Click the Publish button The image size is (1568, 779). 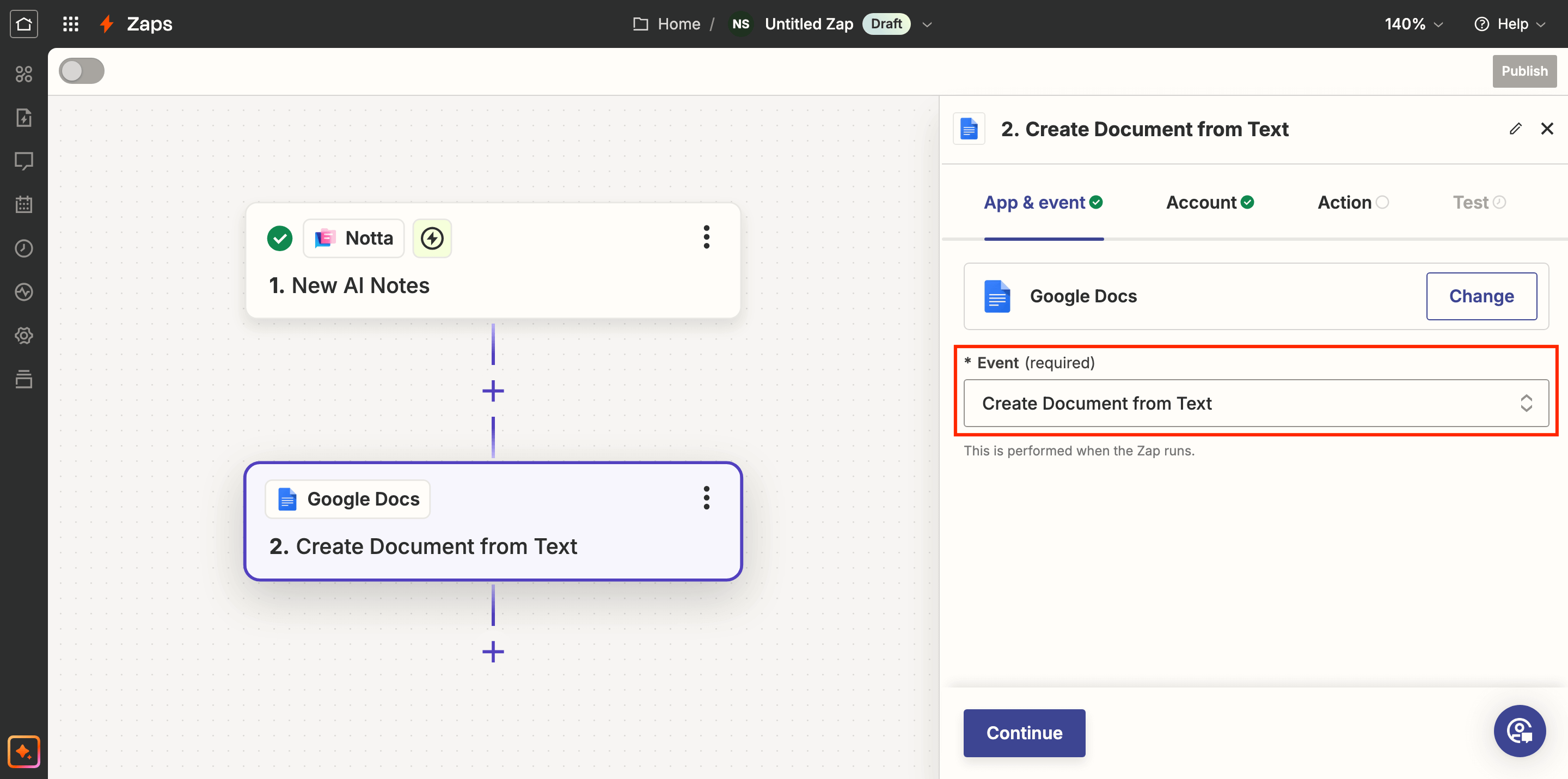1524,71
